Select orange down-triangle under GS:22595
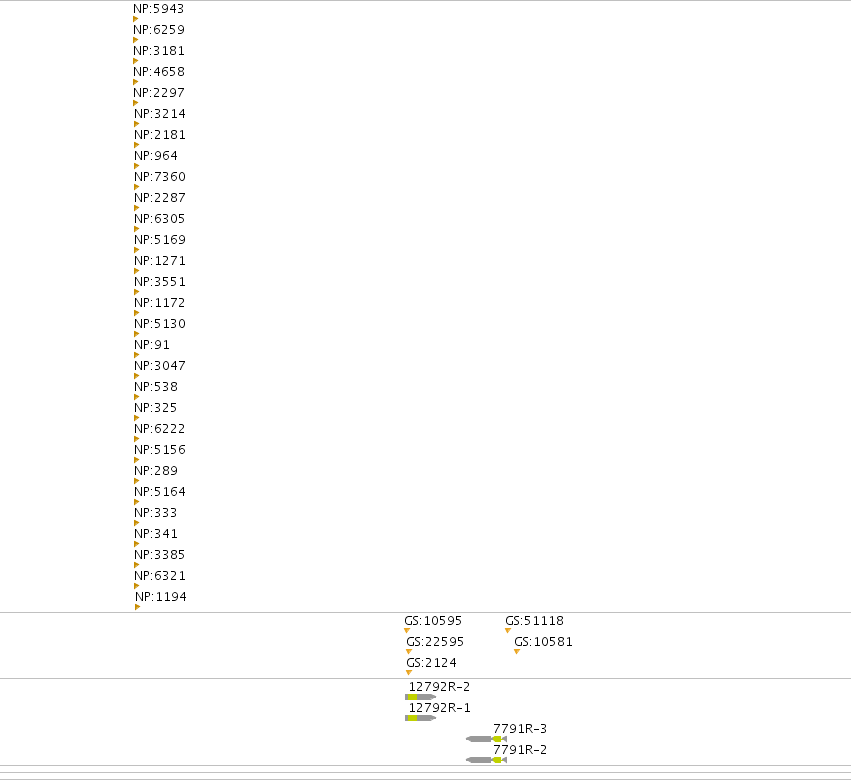The image size is (851, 780). [409, 652]
